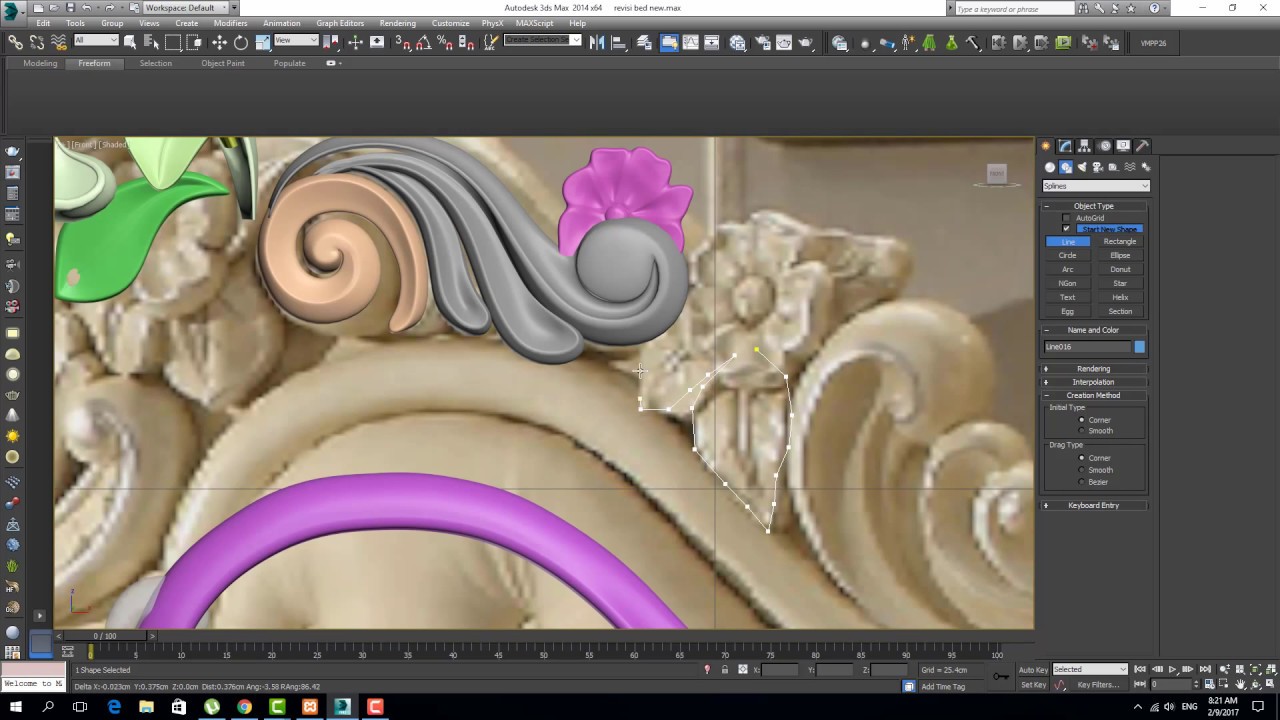This screenshot has width=1280, height=720.
Task: Expand the Interpolation rollout
Action: tap(1093, 382)
